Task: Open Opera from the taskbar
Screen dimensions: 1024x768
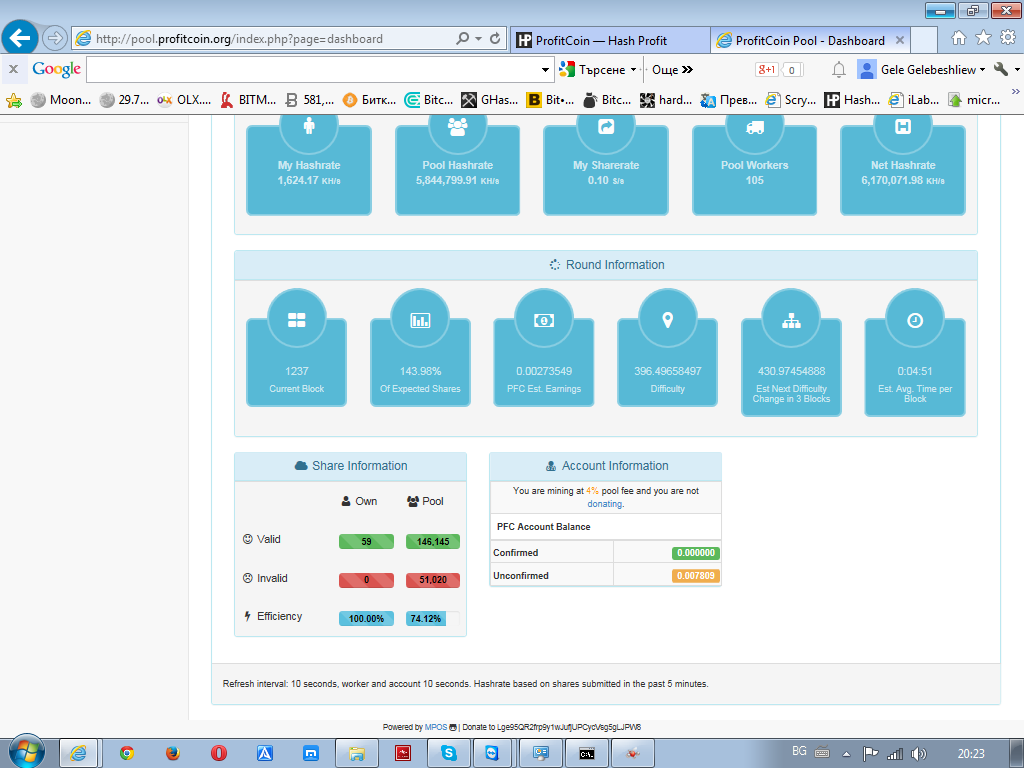Action: click(219, 753)
